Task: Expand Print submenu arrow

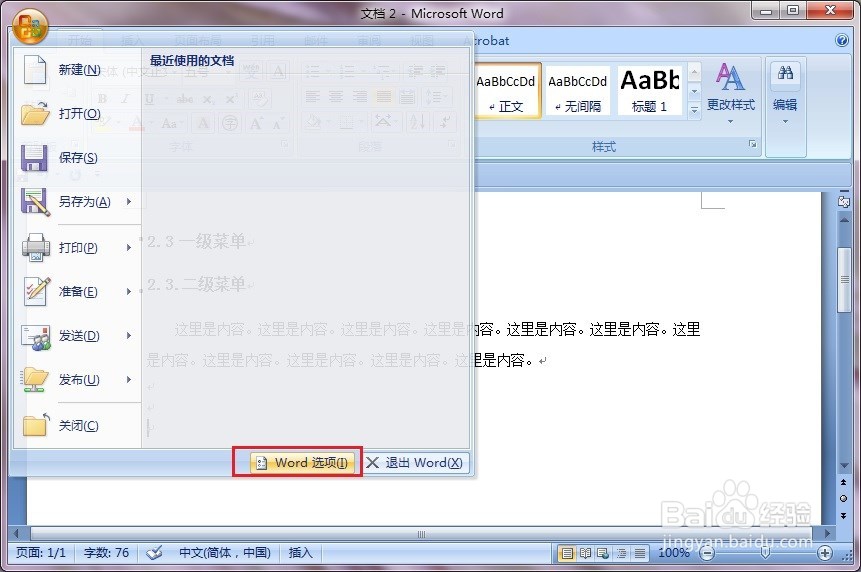Action: (x=129, y=248)
